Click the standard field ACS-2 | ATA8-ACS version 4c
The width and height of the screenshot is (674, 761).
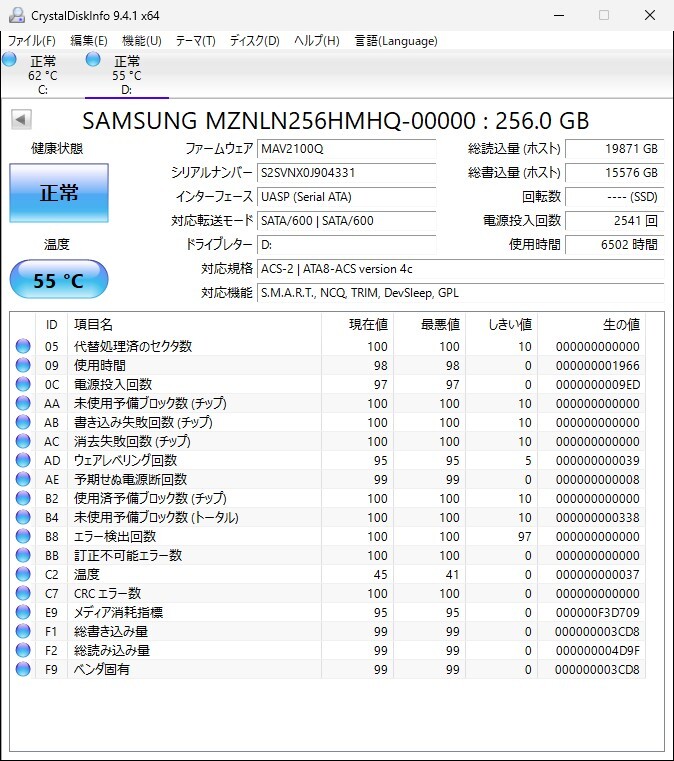[460, 269]
